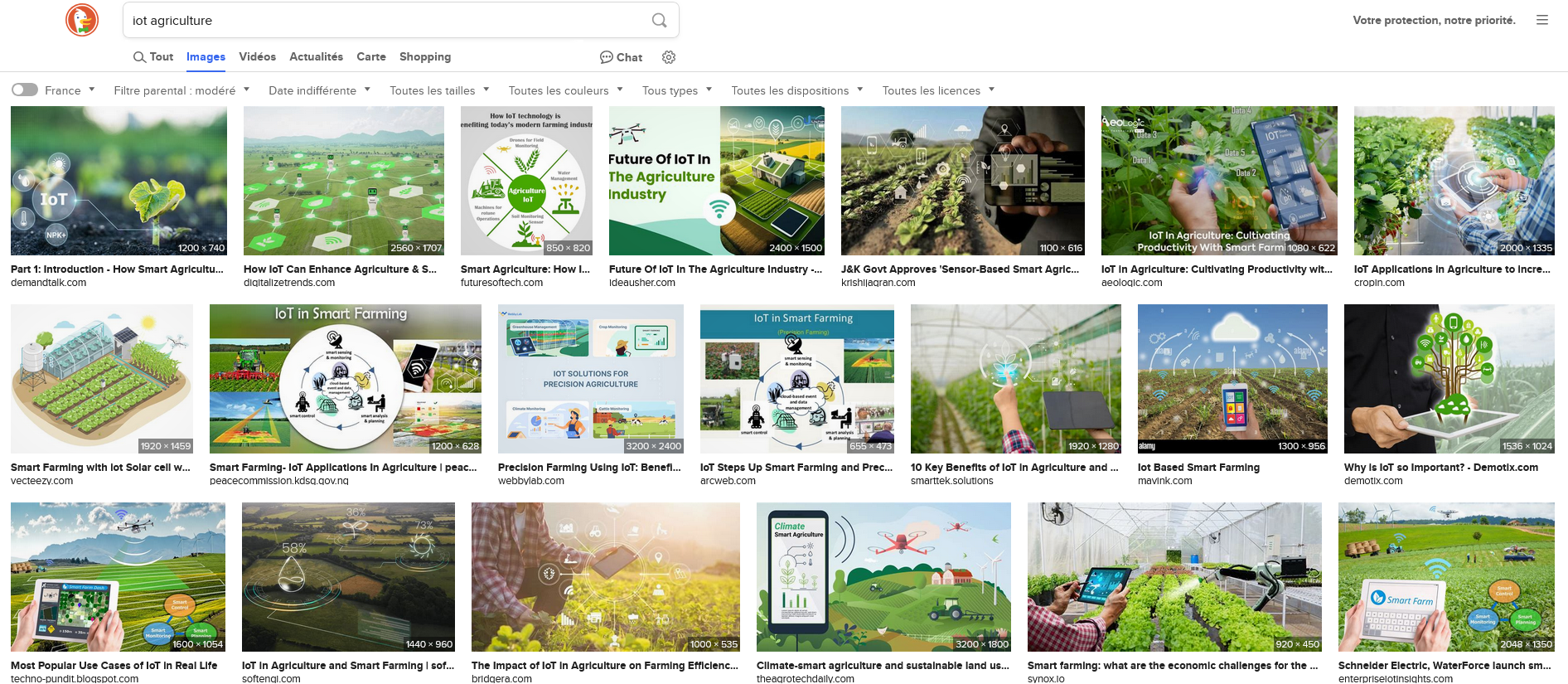Open the 2560 × 1707 connected field thumbnail
Viewport: 1568px width, 684px height.
tap(344, 181)
